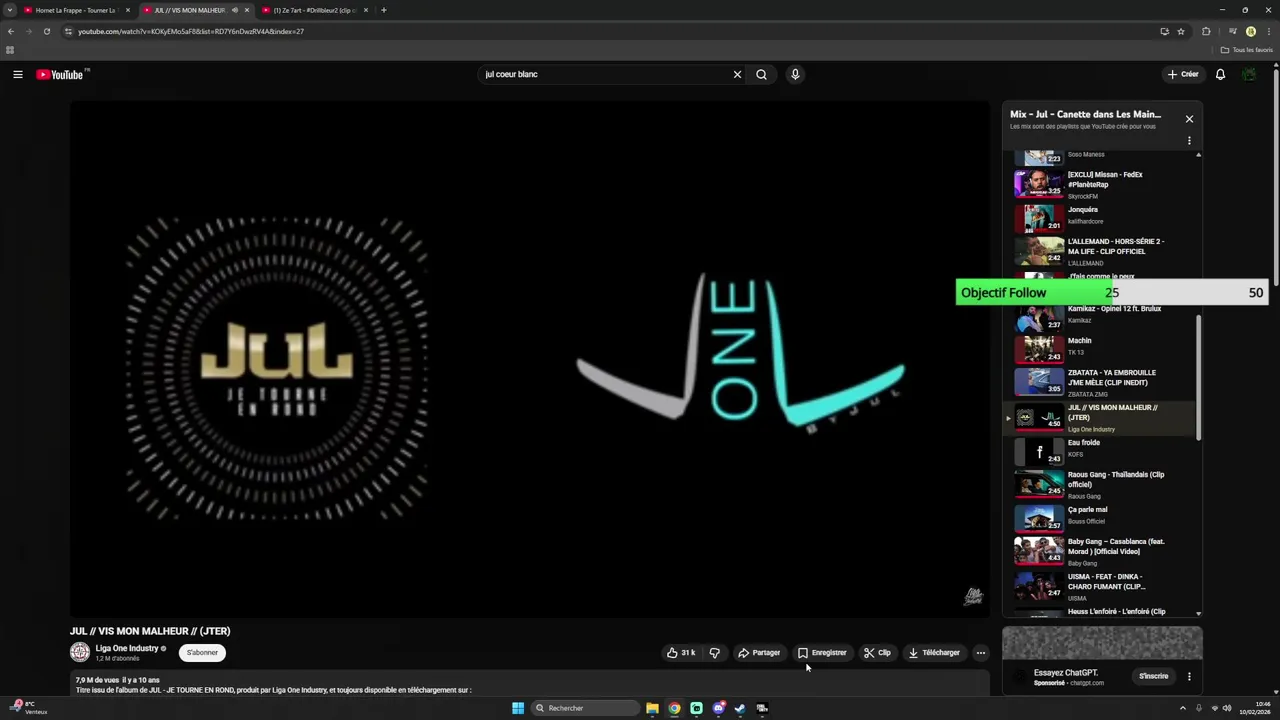Reload the page
1280x720 pixels.
click(46, 31)
